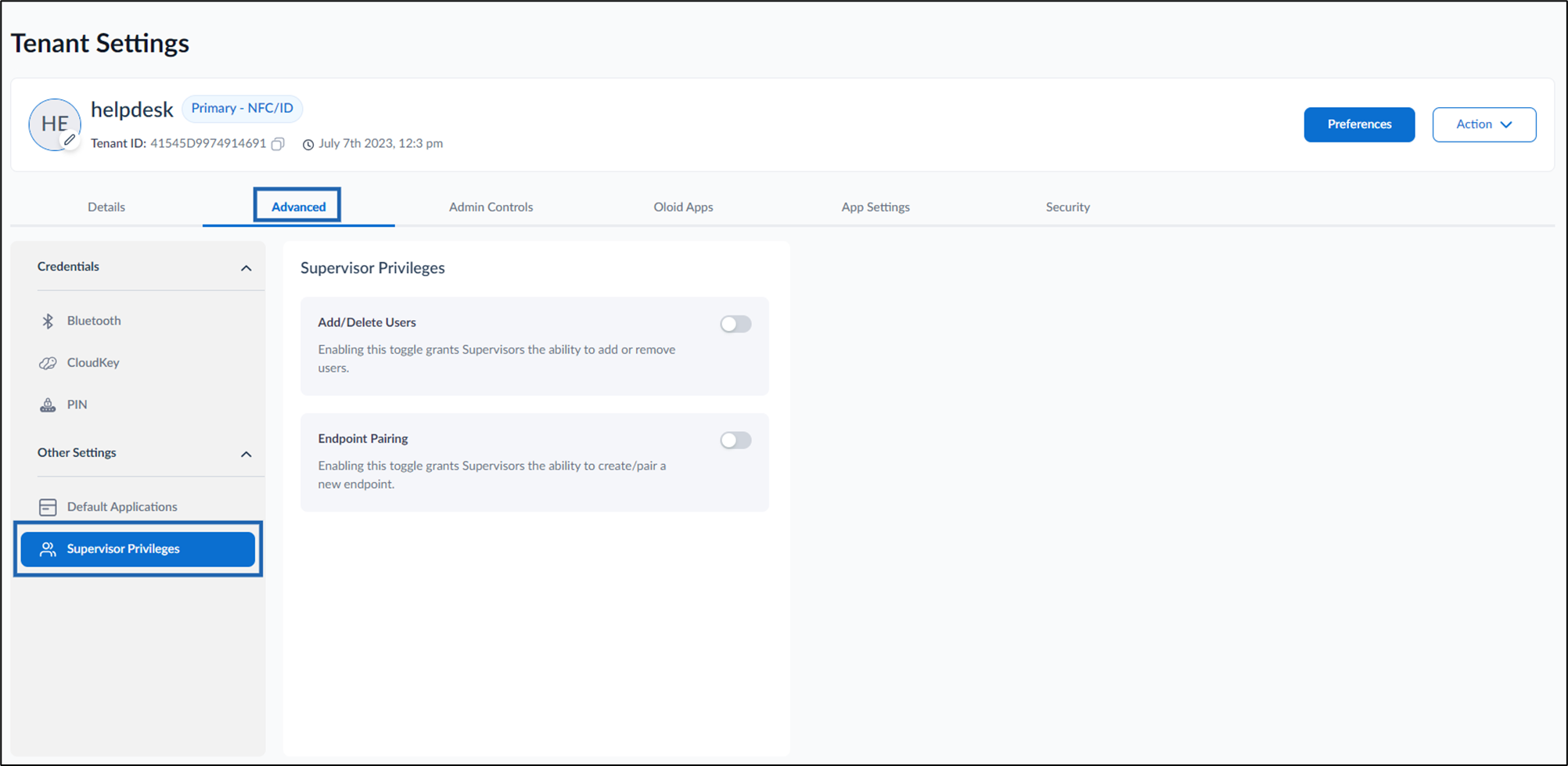
Task: Click the PIN keypad icon
Action: 48,405
